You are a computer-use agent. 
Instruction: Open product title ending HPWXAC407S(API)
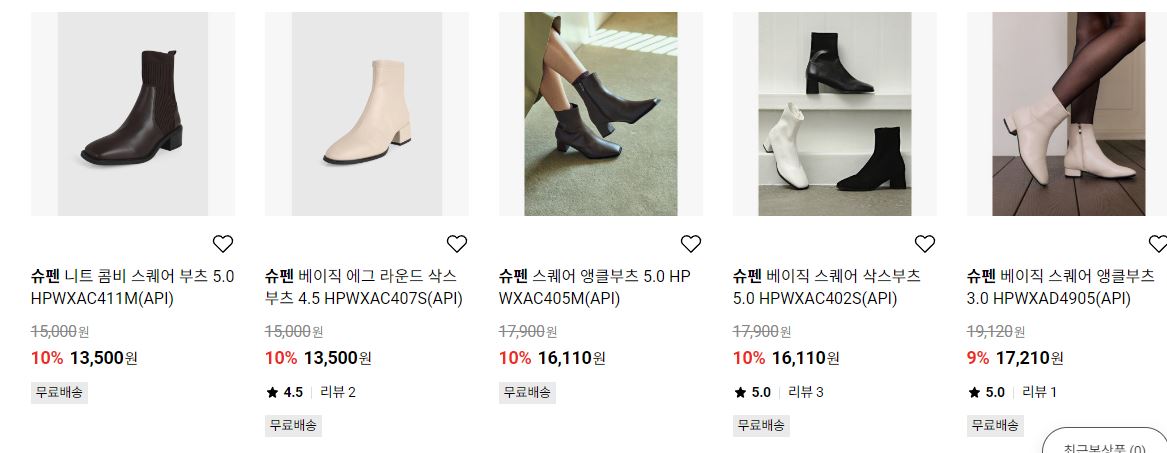(x=364, y=287)
